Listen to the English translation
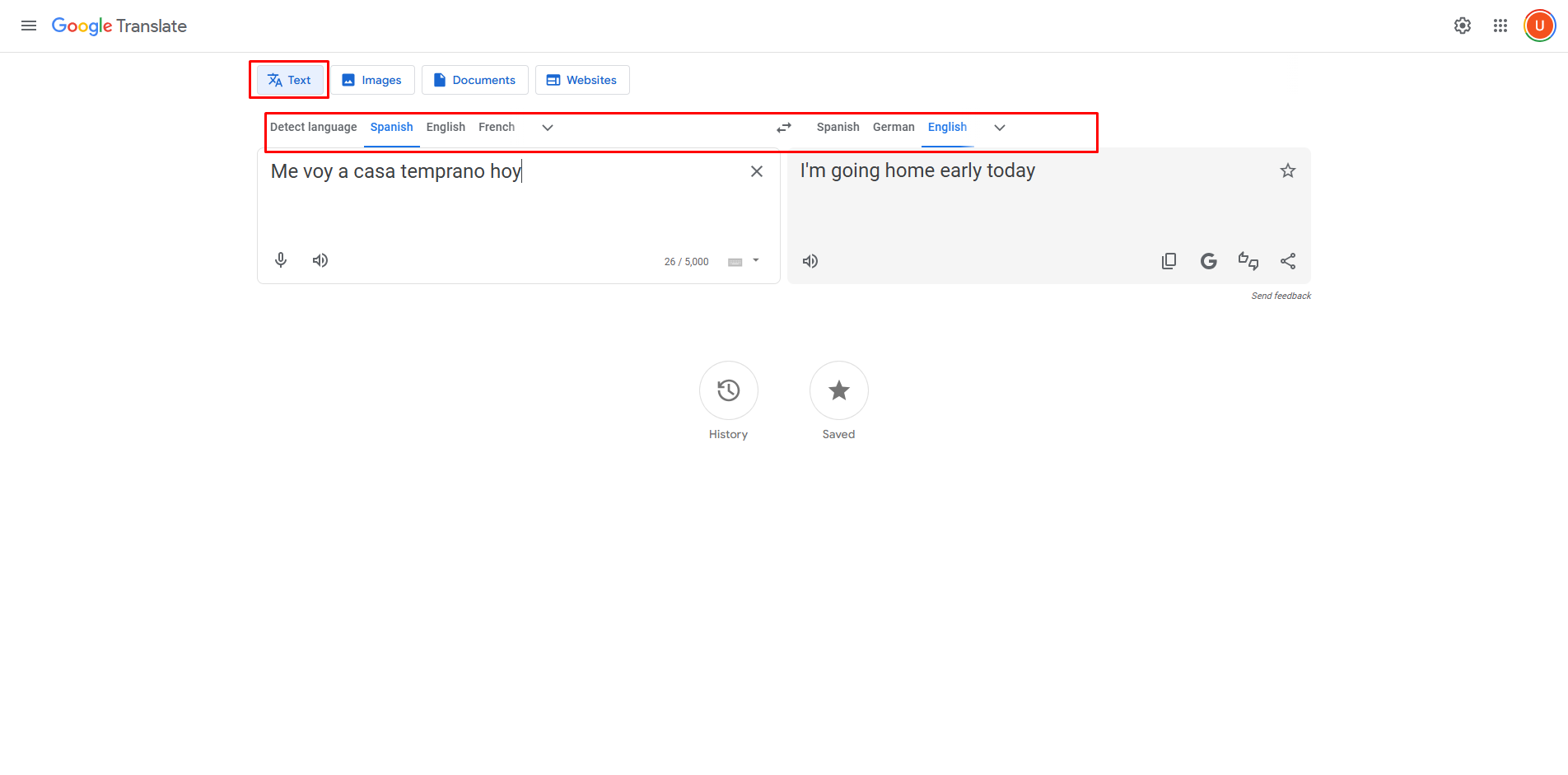Image resolution: width=1568 pixels, height=775 pixels. click(x=810, y=261)
